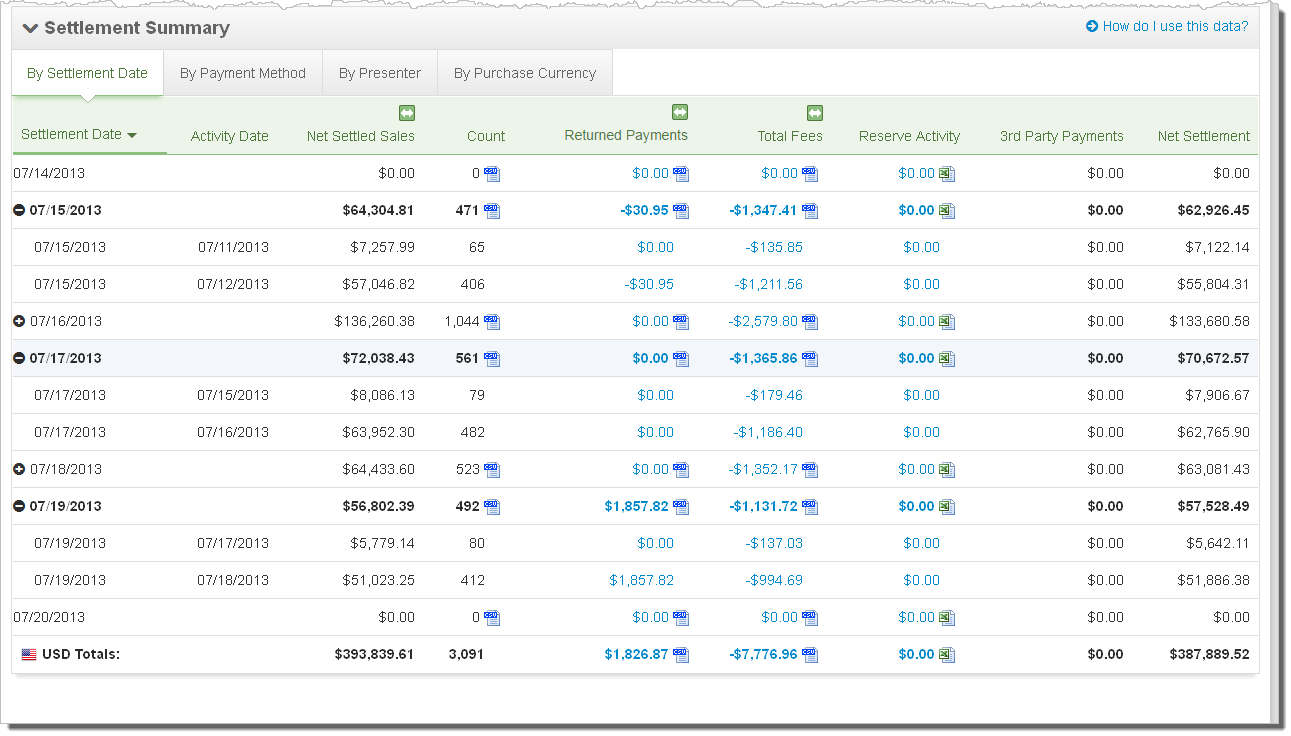Click the 3rd Party Payments column header
Screen dimensions: 1291x736
click(x=1062, y=137)
